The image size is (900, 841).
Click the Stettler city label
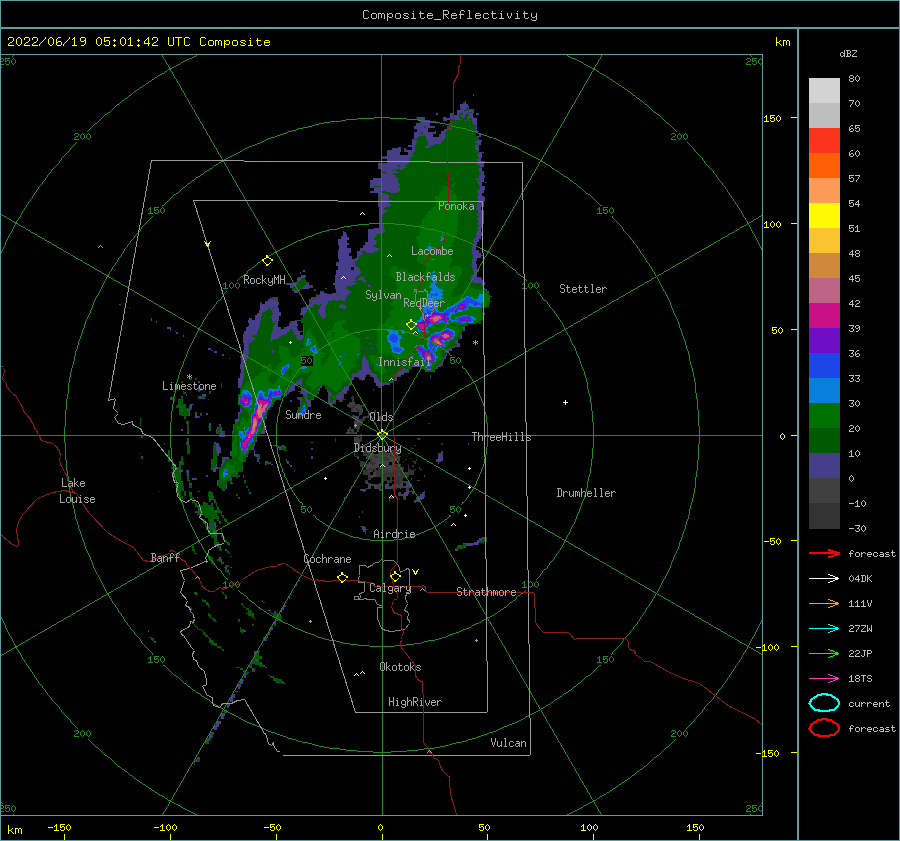[x=583, y=289]
